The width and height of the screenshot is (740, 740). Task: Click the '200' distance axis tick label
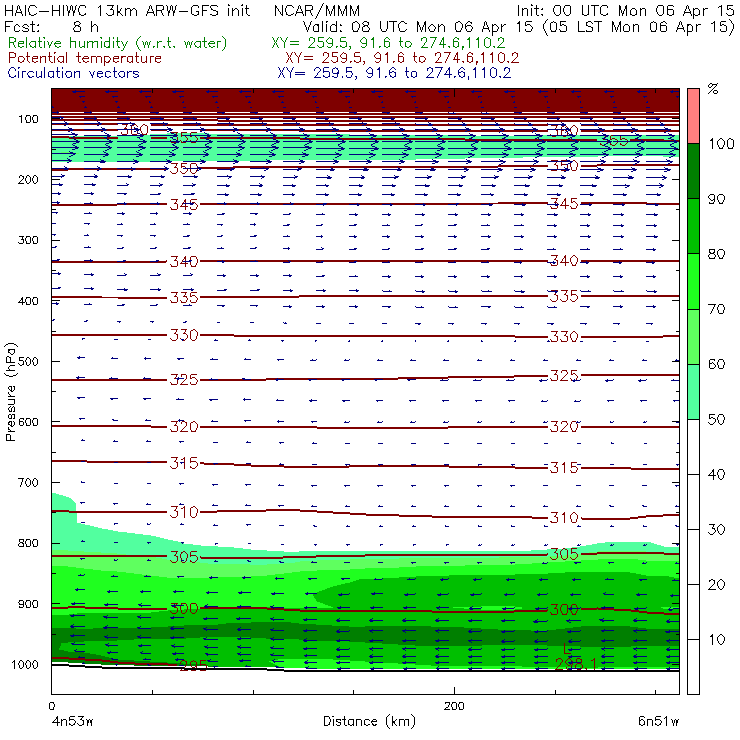pos(454,706)
